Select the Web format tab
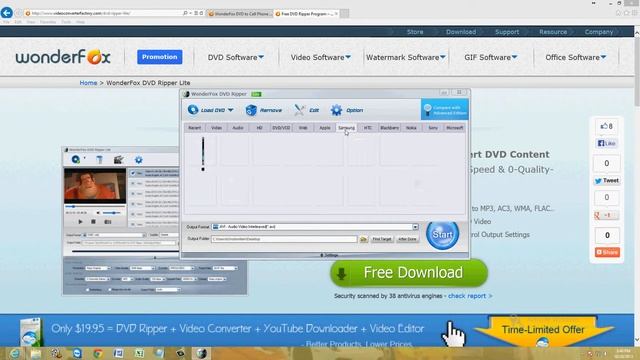640x360 pixels. [x=303, y=128]
